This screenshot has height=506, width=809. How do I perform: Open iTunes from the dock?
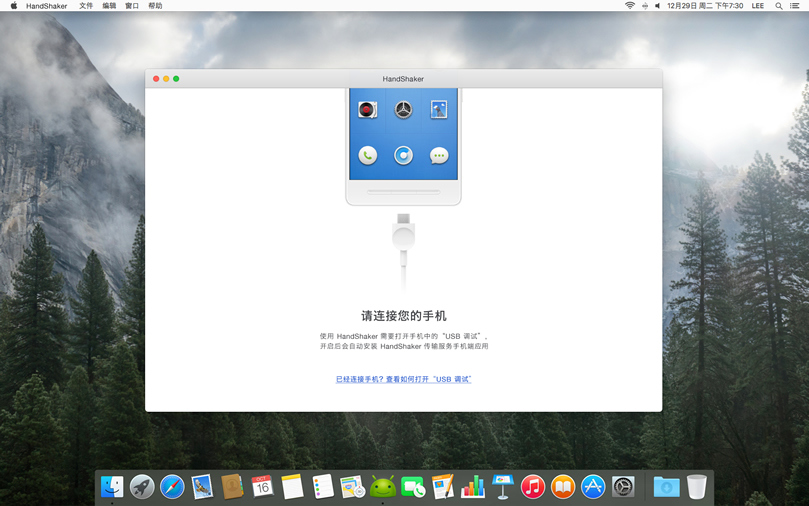click(x=533, y=487)
